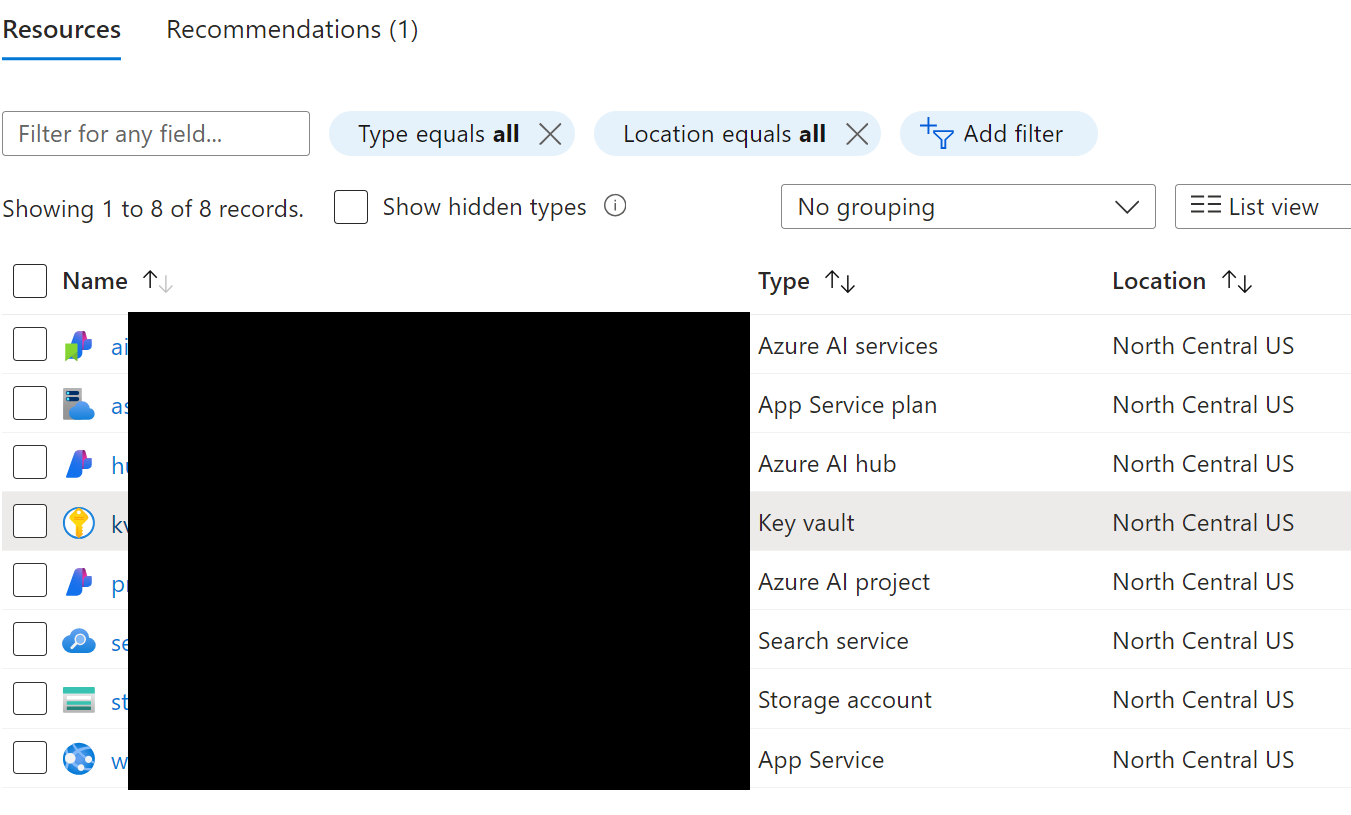Select the App Service plan icon

click(x=80, y=405)
